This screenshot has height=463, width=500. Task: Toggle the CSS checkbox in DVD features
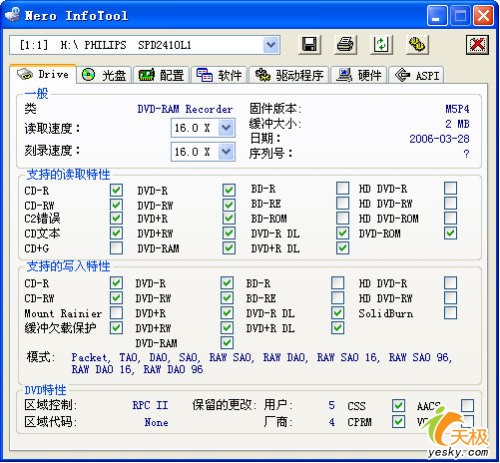coord(398,406)
